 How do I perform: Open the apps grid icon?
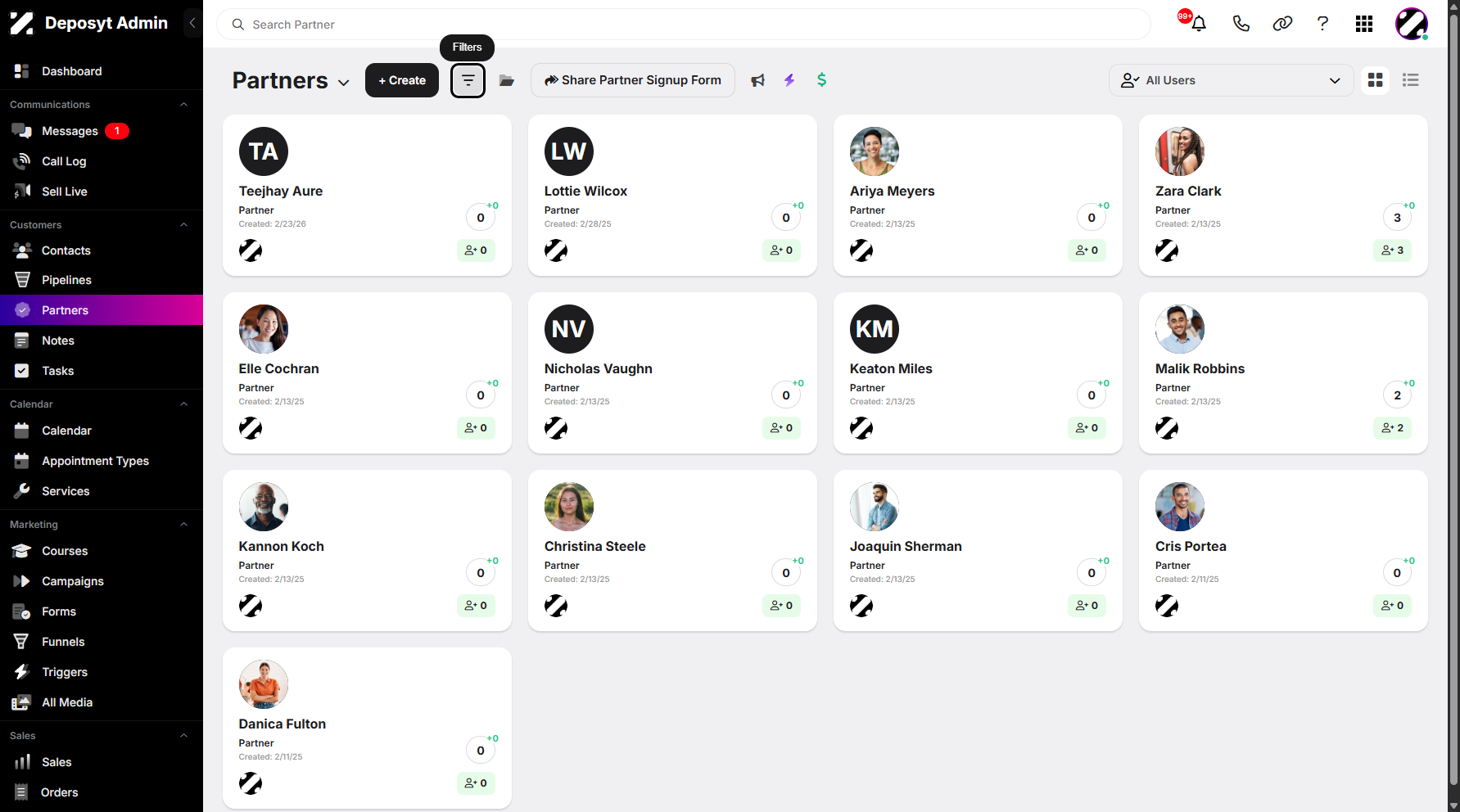(1364, 24)
